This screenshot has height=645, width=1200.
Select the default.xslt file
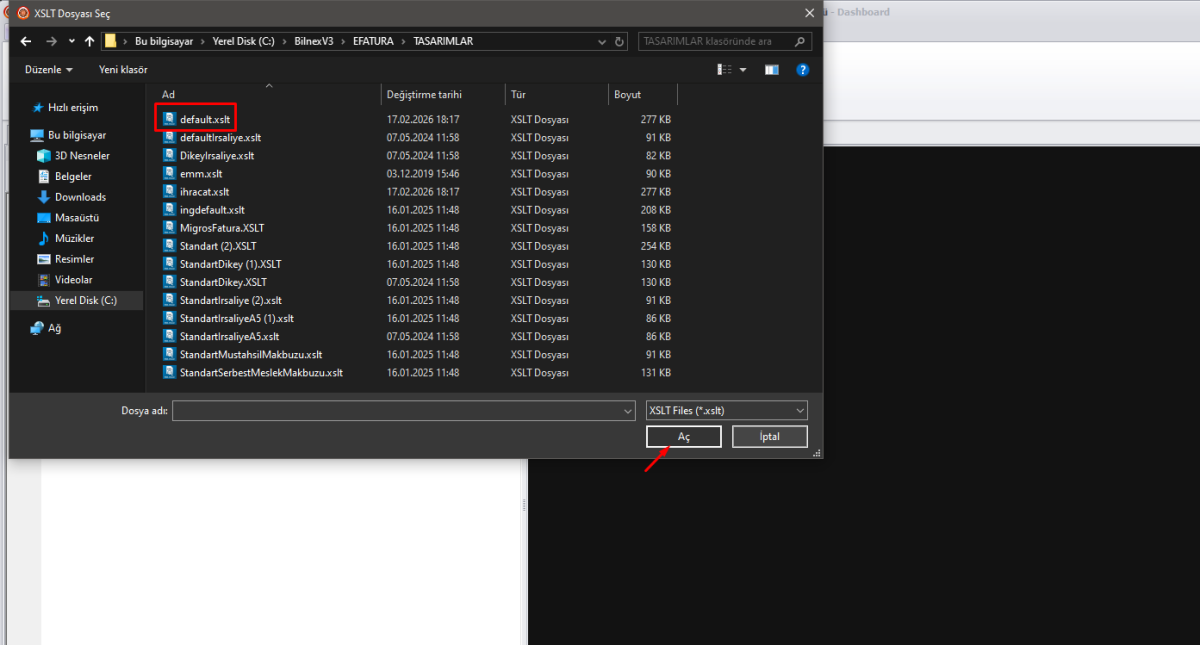tap(204, 119)
